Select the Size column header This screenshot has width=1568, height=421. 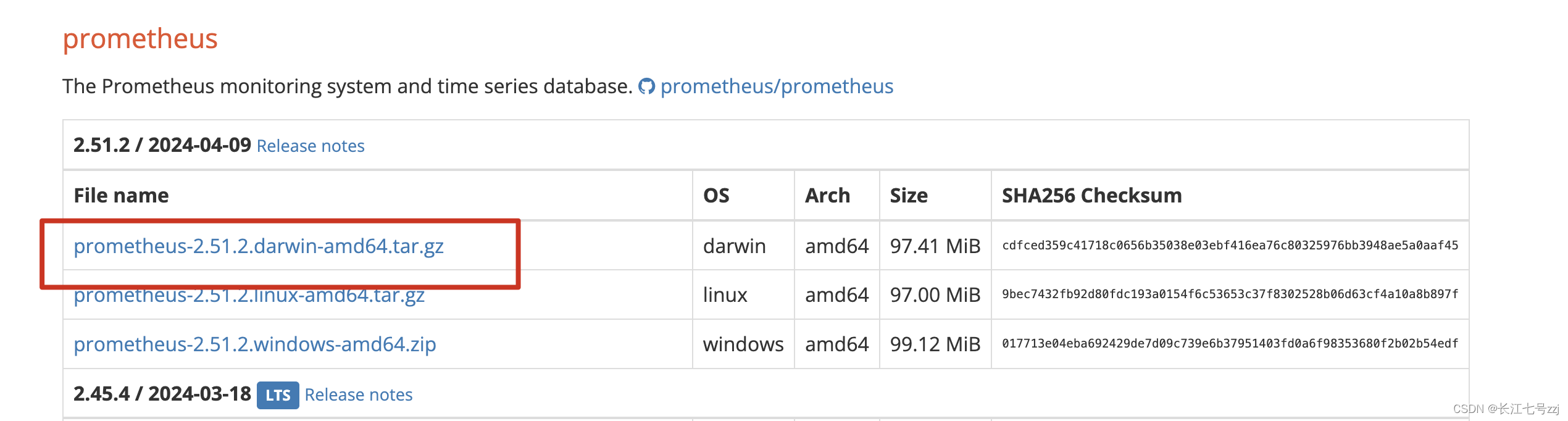[908, 195]
